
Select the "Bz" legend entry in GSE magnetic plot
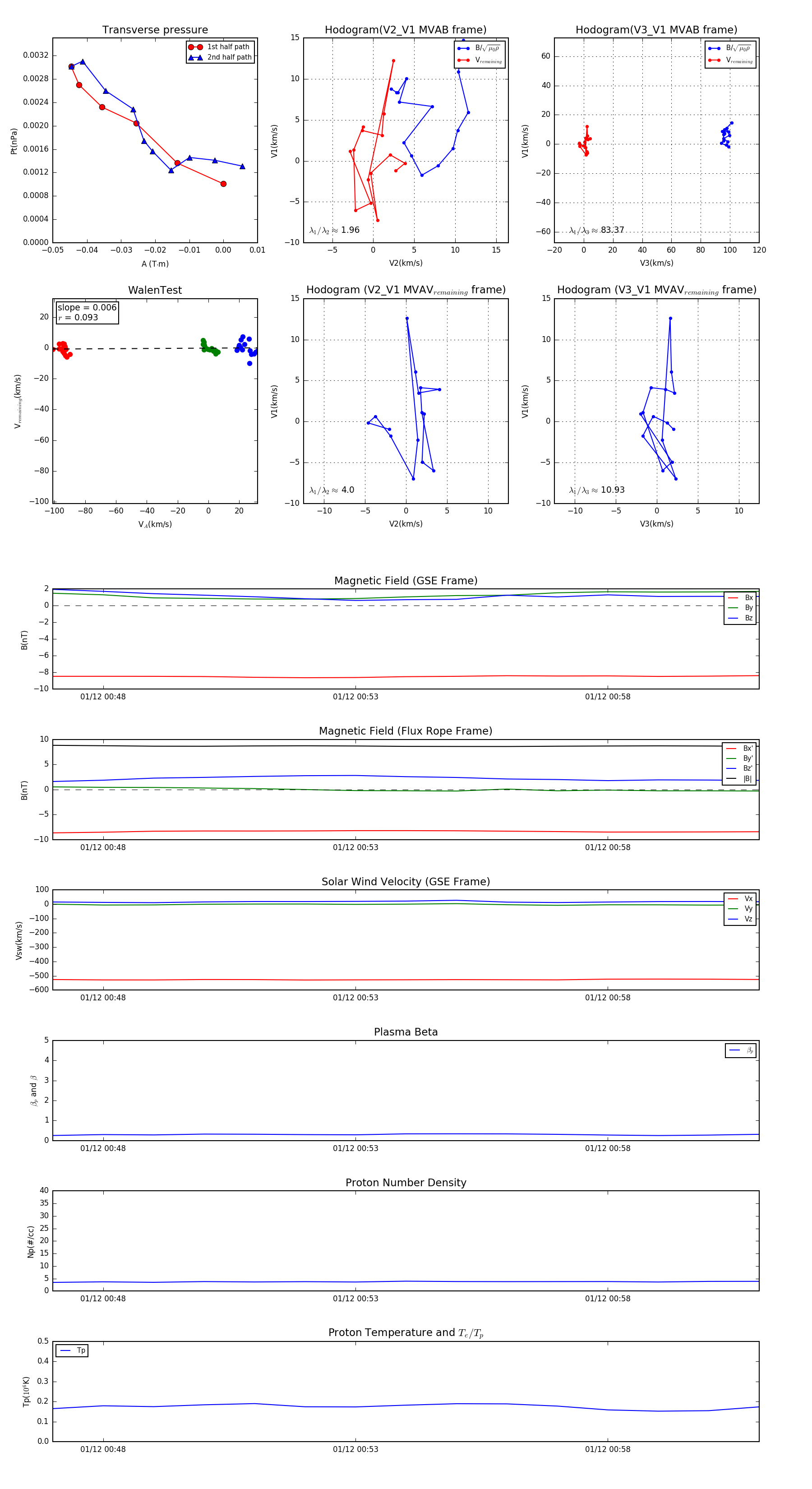pos(740,618)
